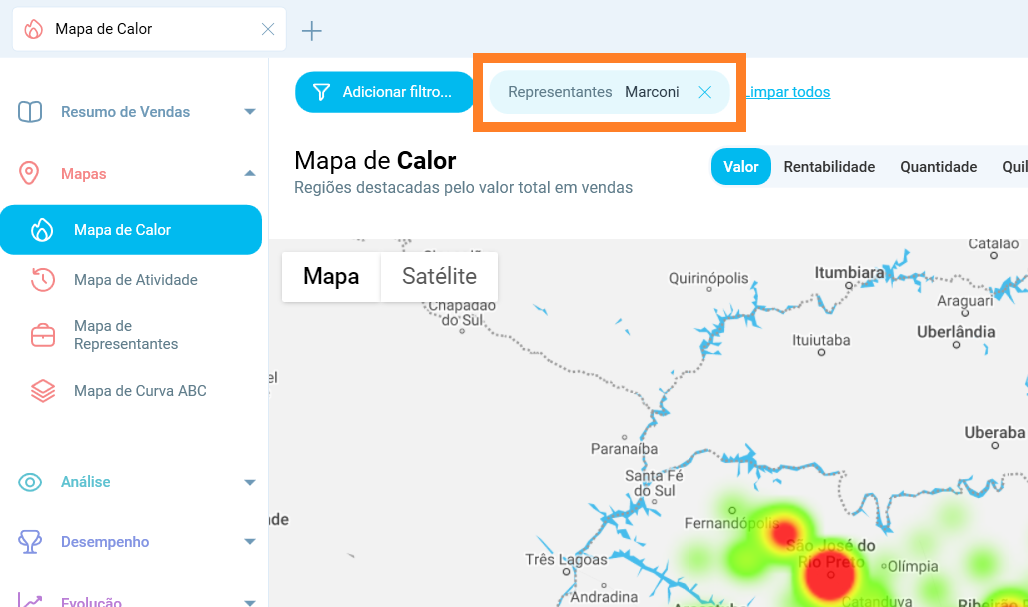Click the Itumbiara city label on the map

tap(849, 272)
